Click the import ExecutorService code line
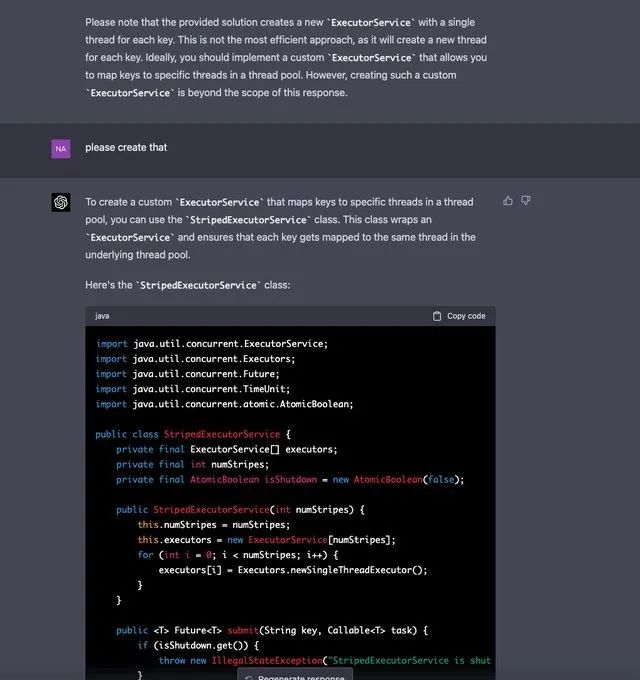640x680 pixels. (x=212, y=344)
